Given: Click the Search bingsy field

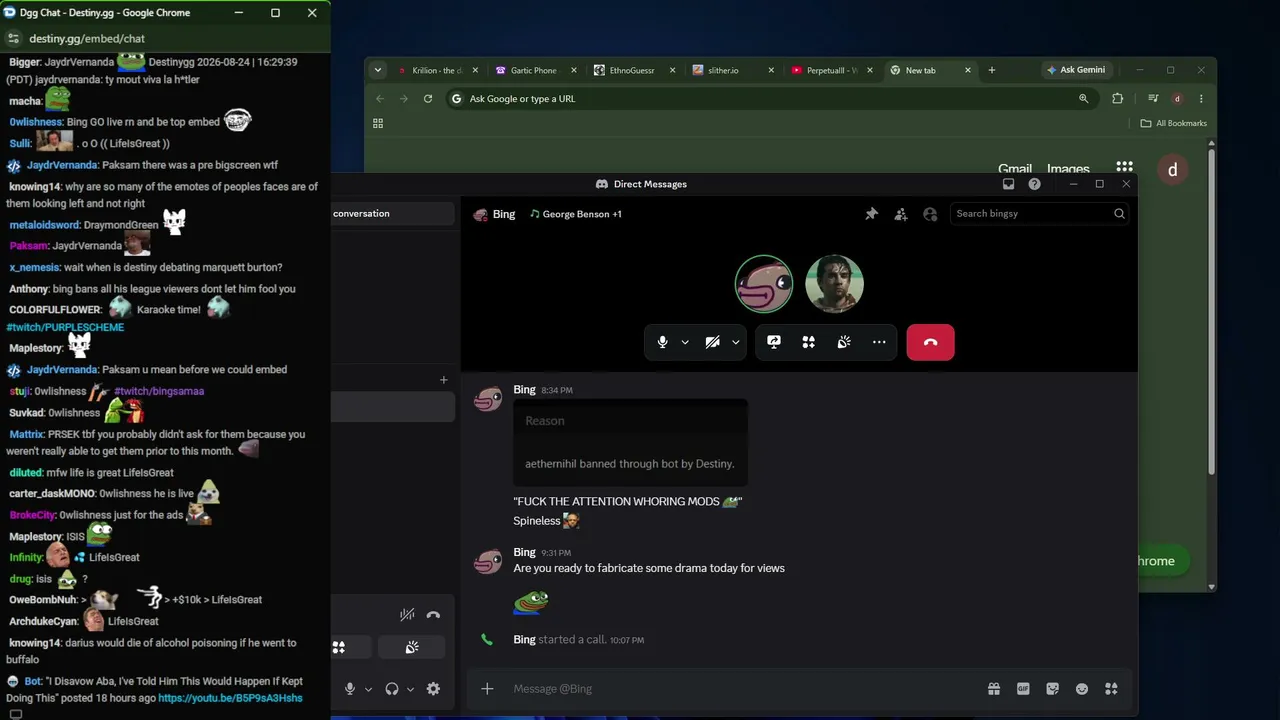Looking at the screenshot, I should point(1039,213).
